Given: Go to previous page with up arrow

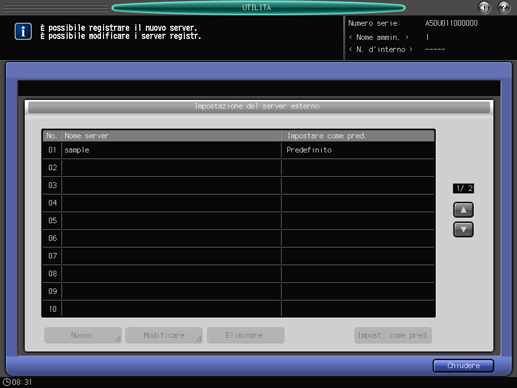Looking at the screenshot, I should [463, 210].
